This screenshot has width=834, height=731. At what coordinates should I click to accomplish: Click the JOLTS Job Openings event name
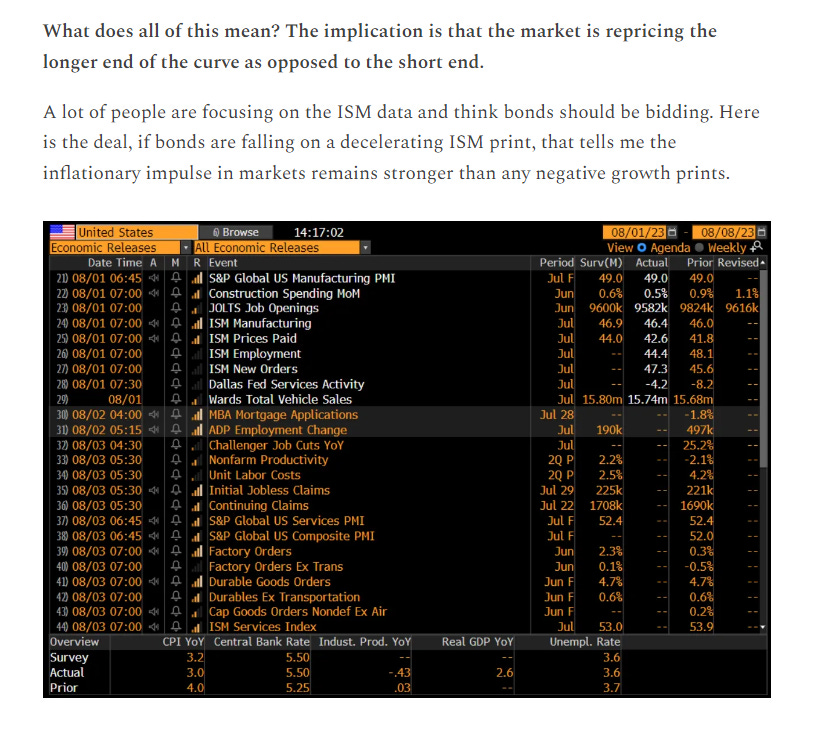point(263,308)
